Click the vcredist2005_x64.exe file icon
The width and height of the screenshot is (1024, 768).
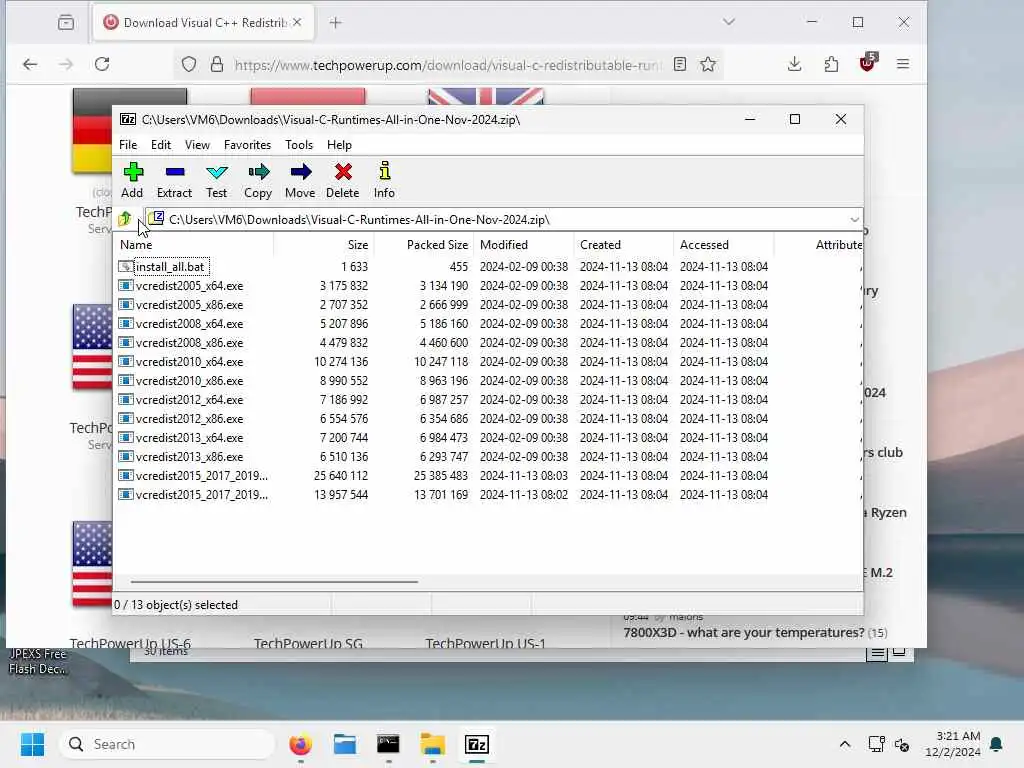coord(125,285)
